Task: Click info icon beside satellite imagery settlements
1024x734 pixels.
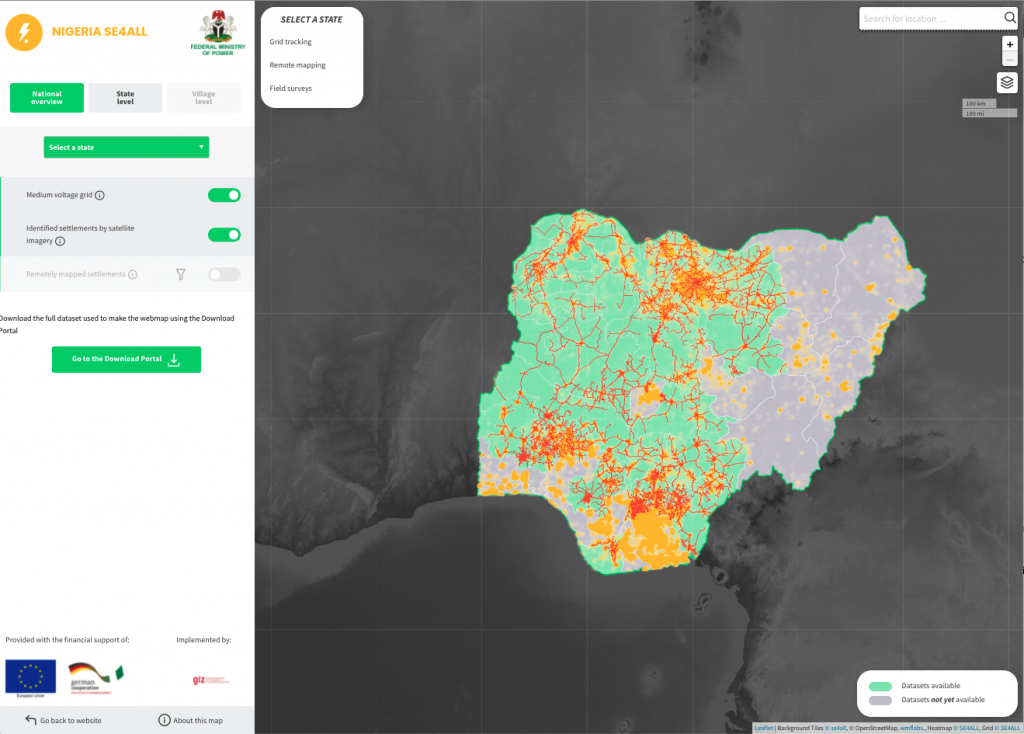Action: coord(60,241)
